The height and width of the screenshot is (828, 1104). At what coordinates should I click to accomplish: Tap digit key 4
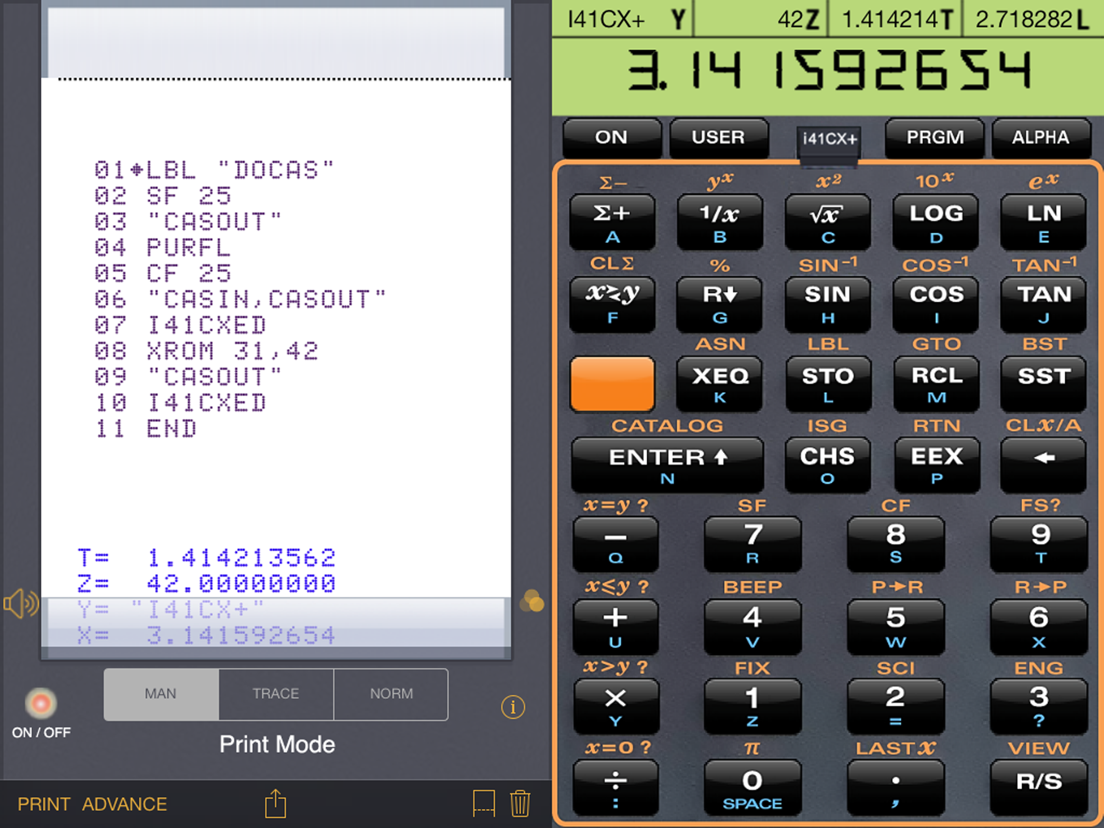pos(753,625)
